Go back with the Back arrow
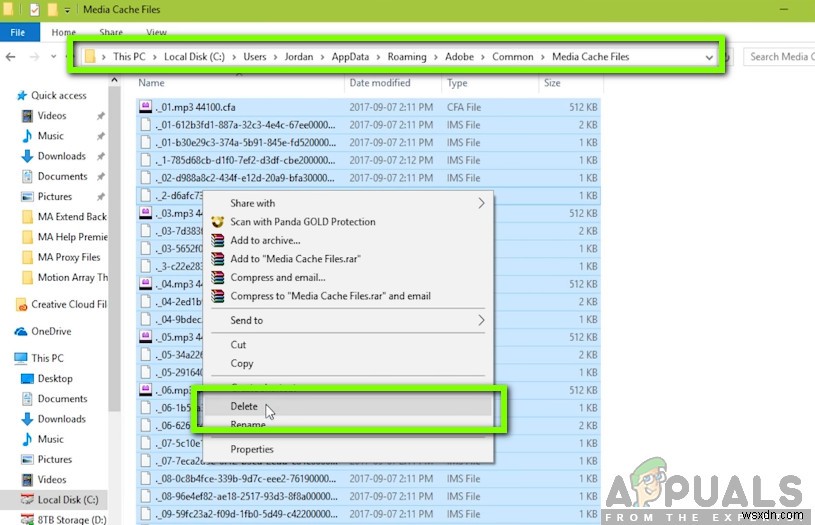 (x=10, y=57)
